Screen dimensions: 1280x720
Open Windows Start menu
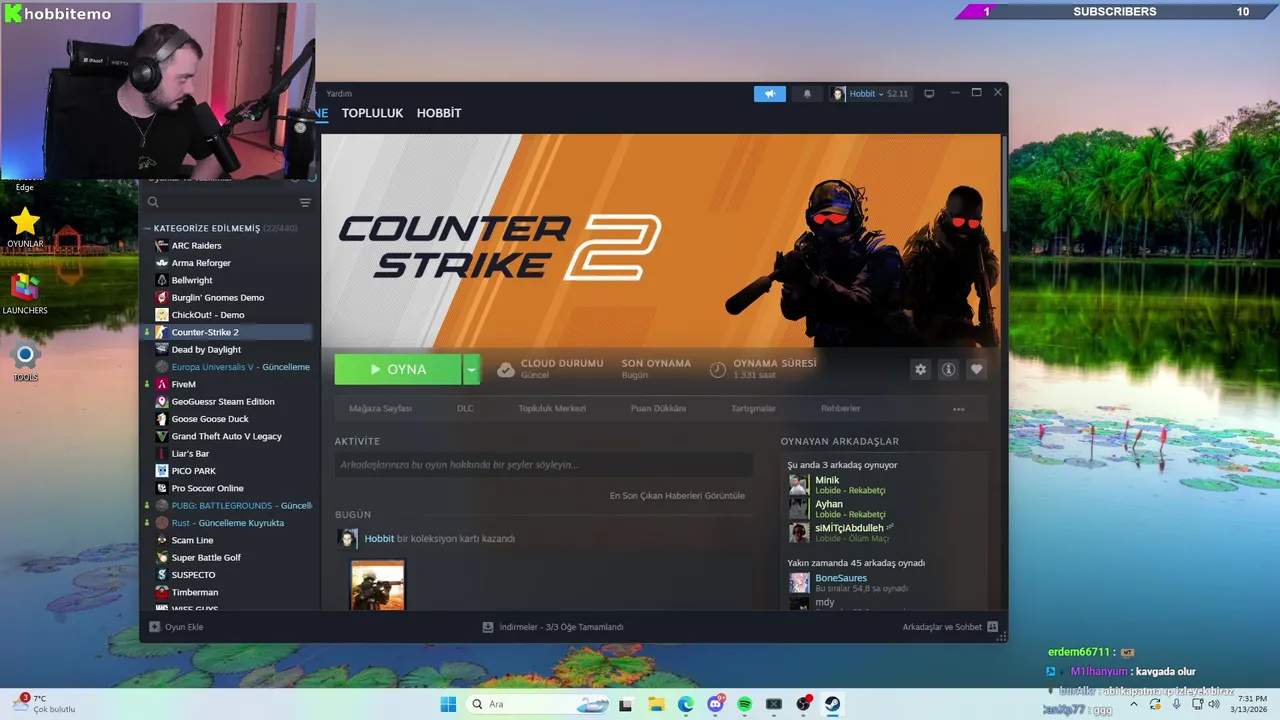[448, 704]
